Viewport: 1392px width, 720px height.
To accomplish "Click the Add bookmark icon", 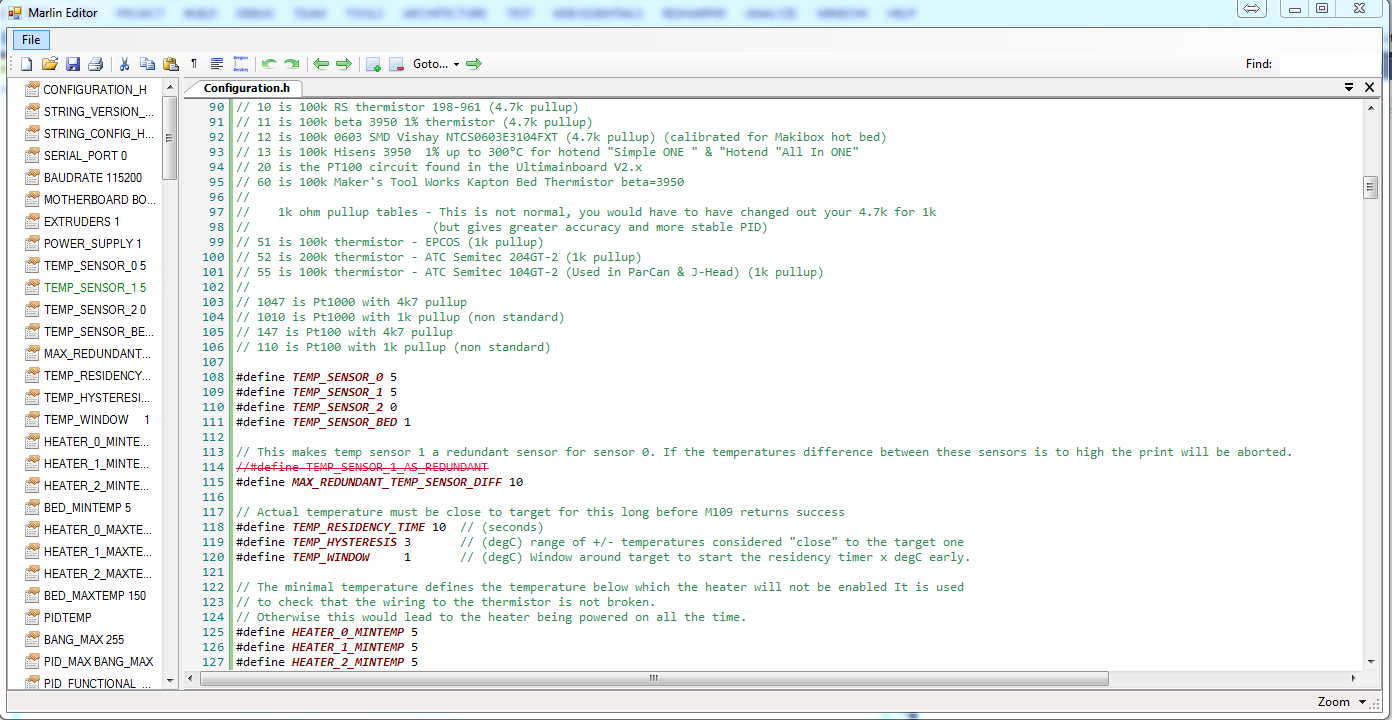I will [373, 64].
